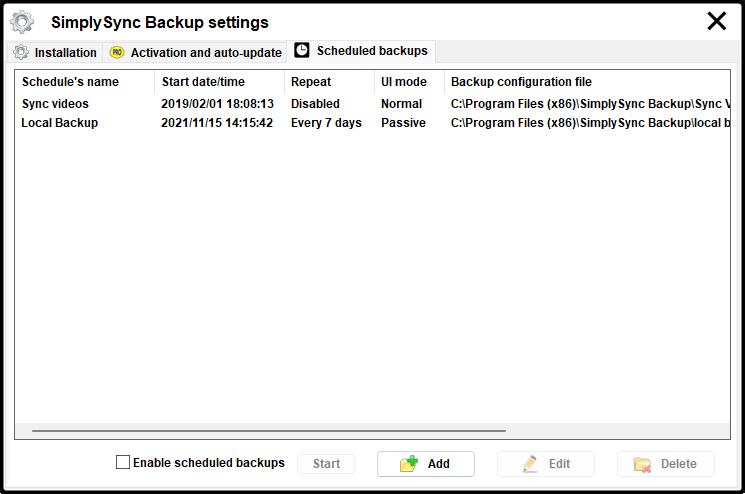The height and width of the screenshot is (494, 745).
Task: Click the Repeat column header
Action: (x=311, y=82)
